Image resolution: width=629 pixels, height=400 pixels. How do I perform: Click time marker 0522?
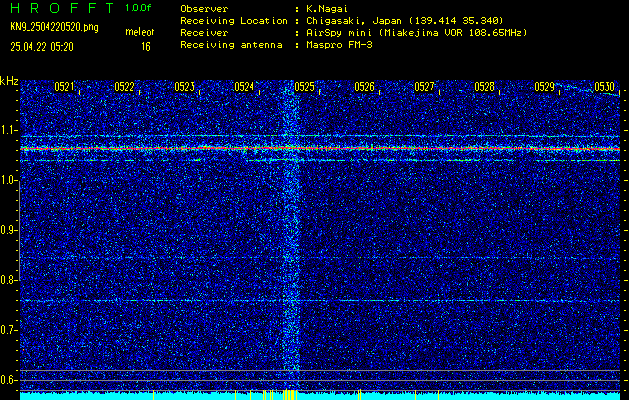124,87
